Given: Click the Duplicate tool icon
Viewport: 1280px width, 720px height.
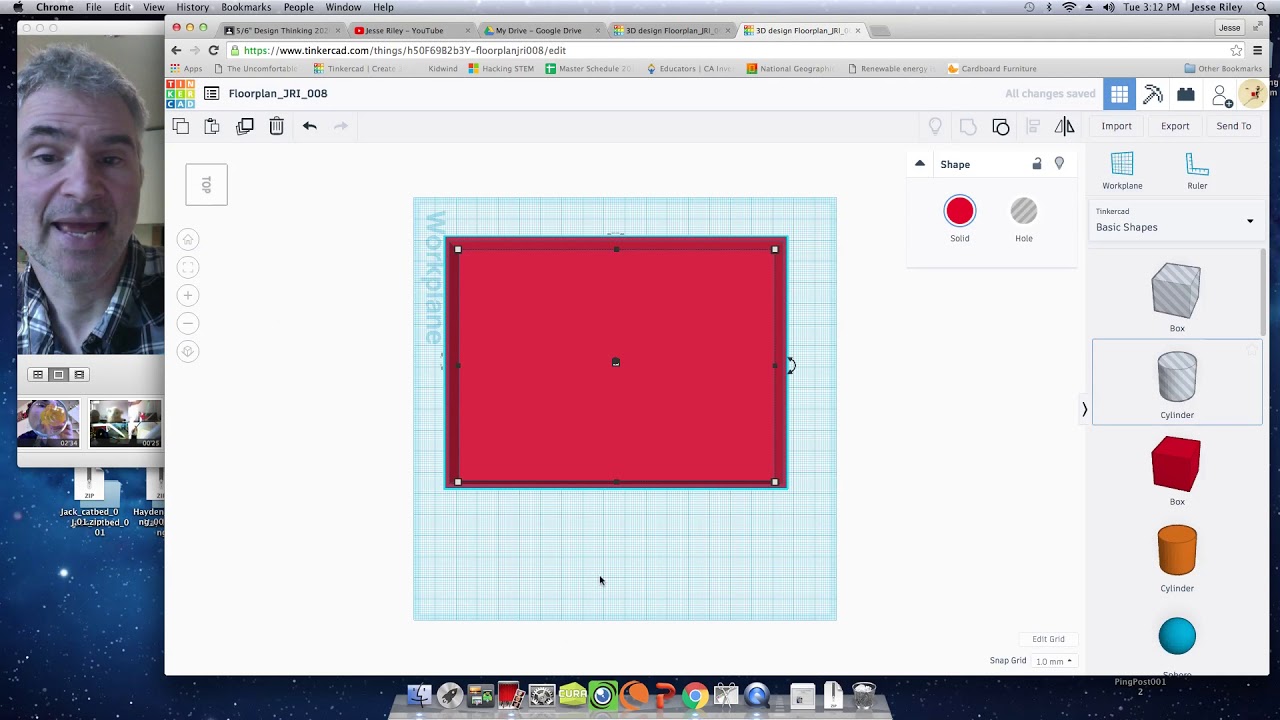Looking at the screenshot, I should click(x=245, y=126).
